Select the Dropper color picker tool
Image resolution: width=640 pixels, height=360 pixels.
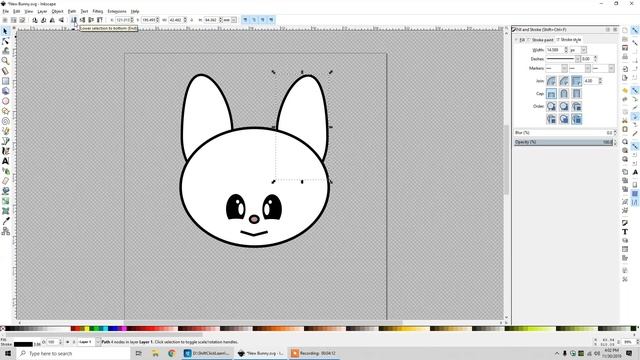(x=5, y=221)
